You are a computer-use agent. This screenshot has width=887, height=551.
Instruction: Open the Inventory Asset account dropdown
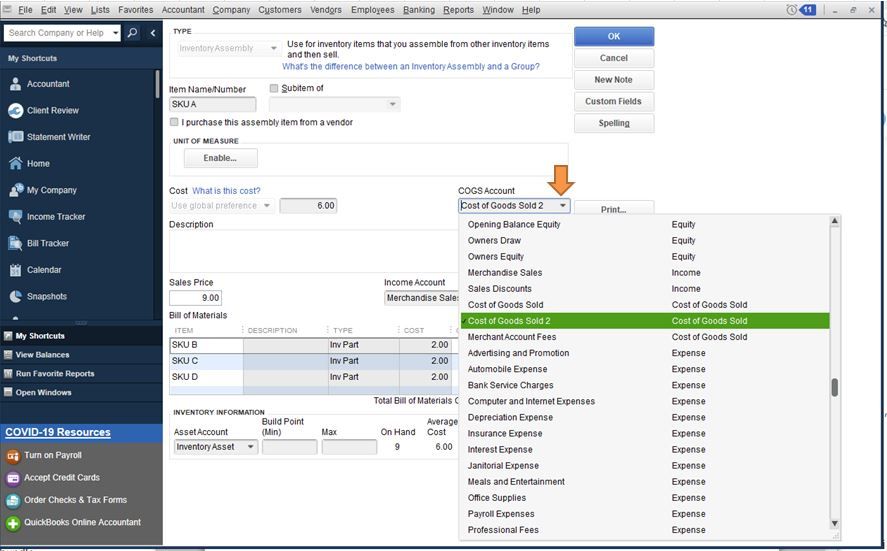coord(216,447)
